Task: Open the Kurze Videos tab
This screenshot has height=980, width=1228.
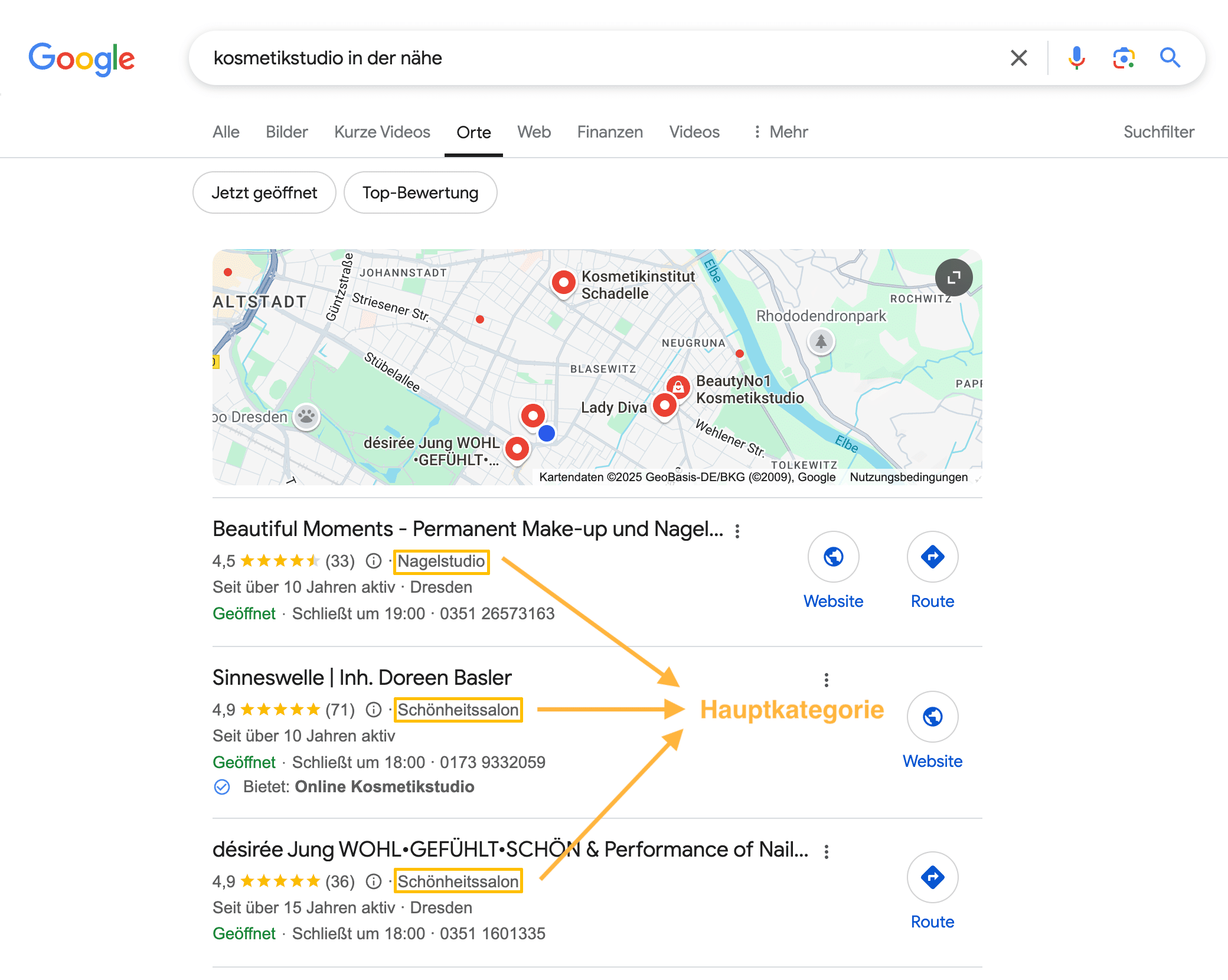Action: pyautogui.click(x=382, y=132)
